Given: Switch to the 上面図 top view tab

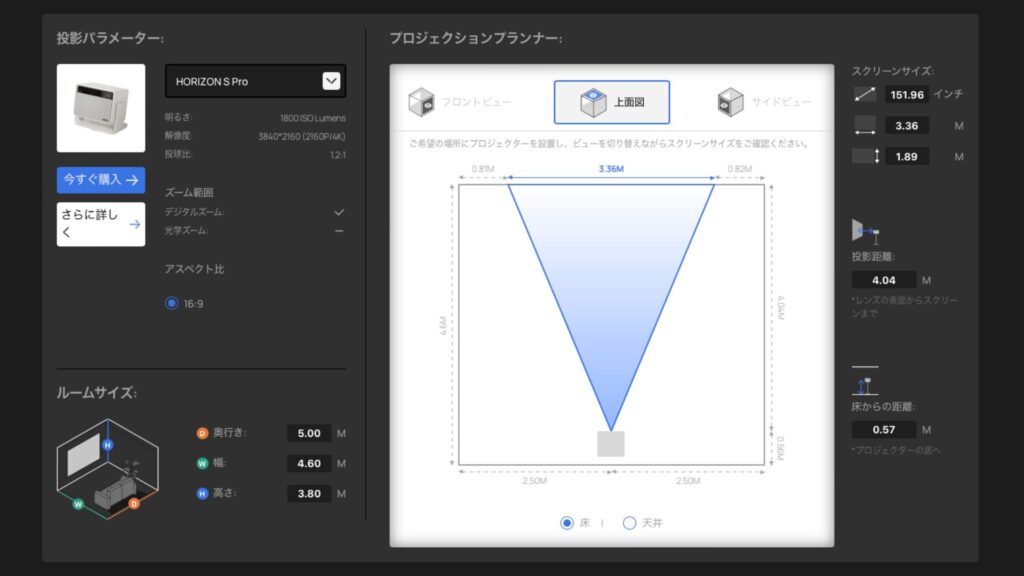Looking at the screenshot, I should [x=612, y=102].
